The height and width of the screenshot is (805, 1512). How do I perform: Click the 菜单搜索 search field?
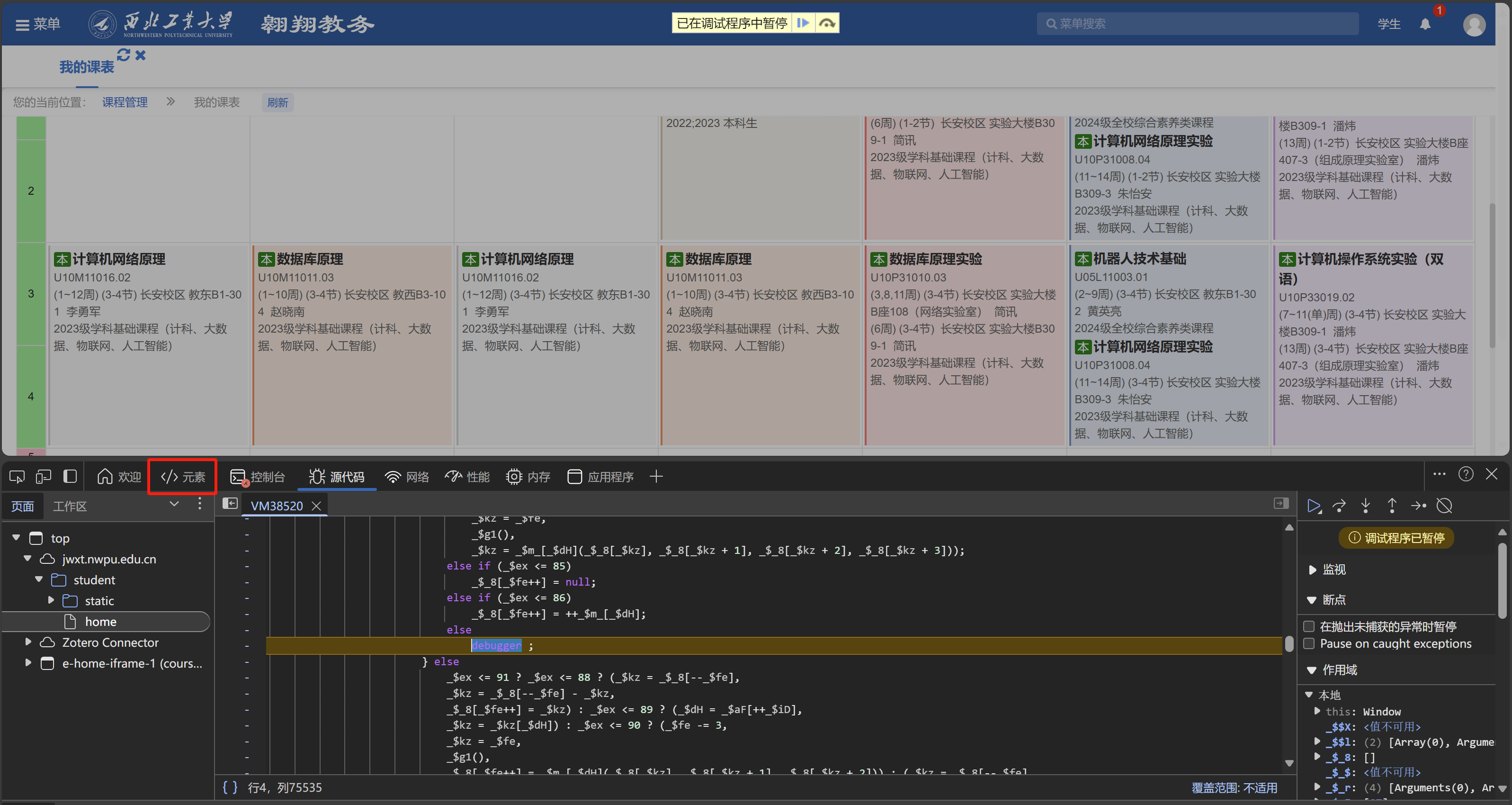pyautogui.click(x=1198, y=24)
